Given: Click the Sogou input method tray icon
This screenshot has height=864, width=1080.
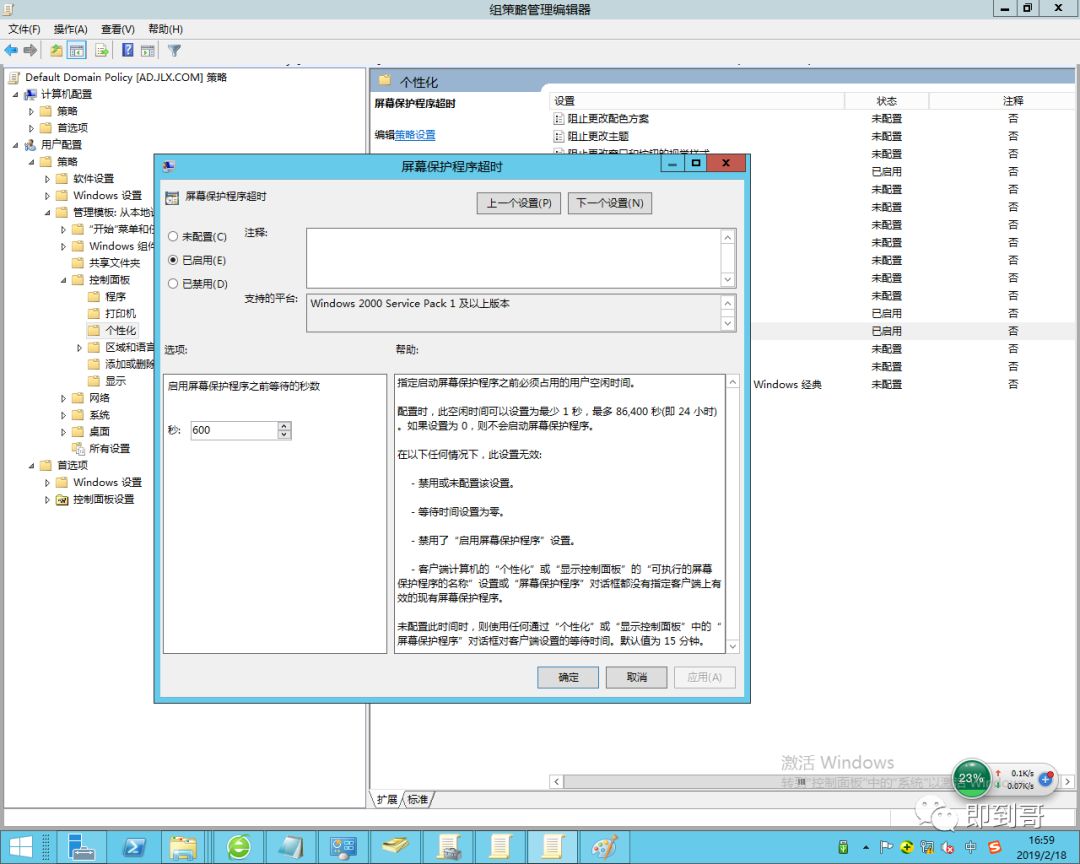Looking at the screenshot, I should (994, 847).
